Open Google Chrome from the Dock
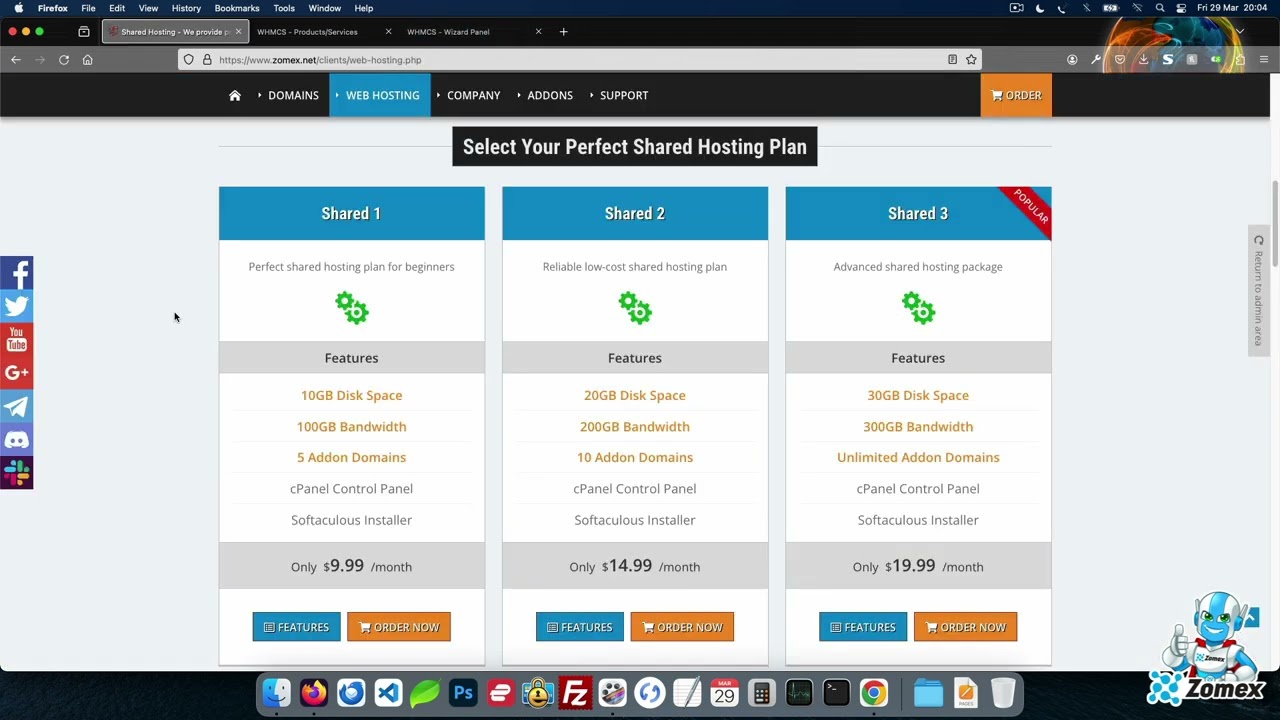The height and width of the screenshot is (720, 1280). 874,693
